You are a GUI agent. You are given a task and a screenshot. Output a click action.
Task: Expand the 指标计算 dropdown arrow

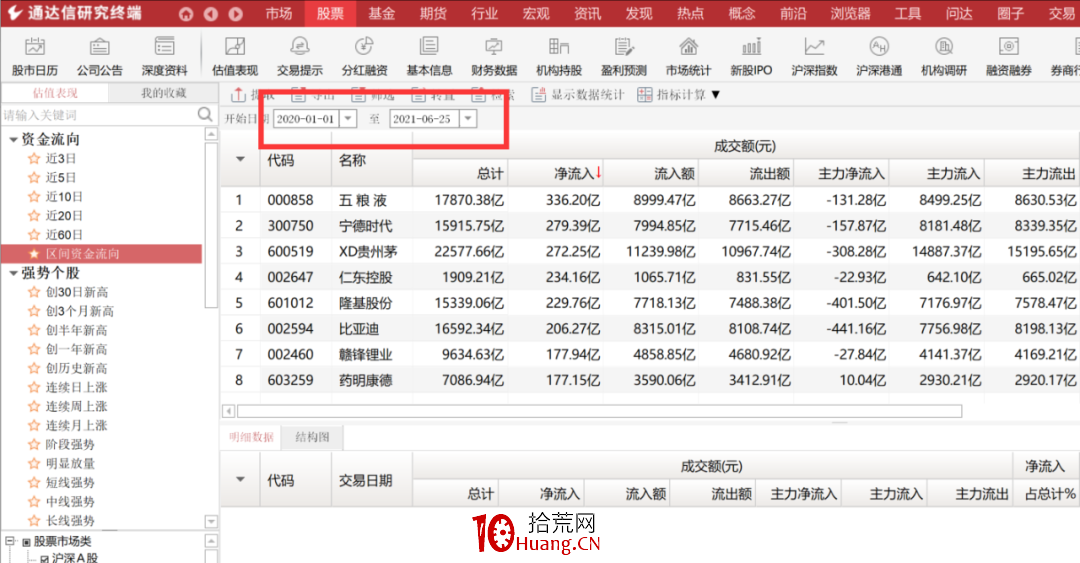(716, 95)
